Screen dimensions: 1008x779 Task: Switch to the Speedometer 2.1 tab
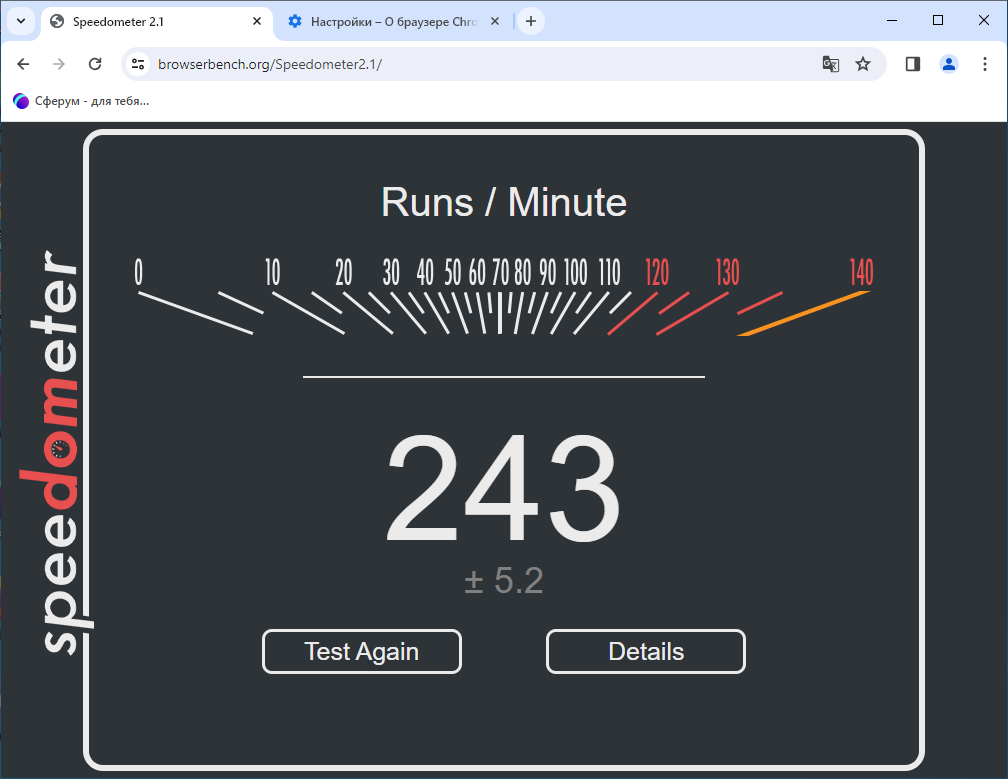point(158,21)
